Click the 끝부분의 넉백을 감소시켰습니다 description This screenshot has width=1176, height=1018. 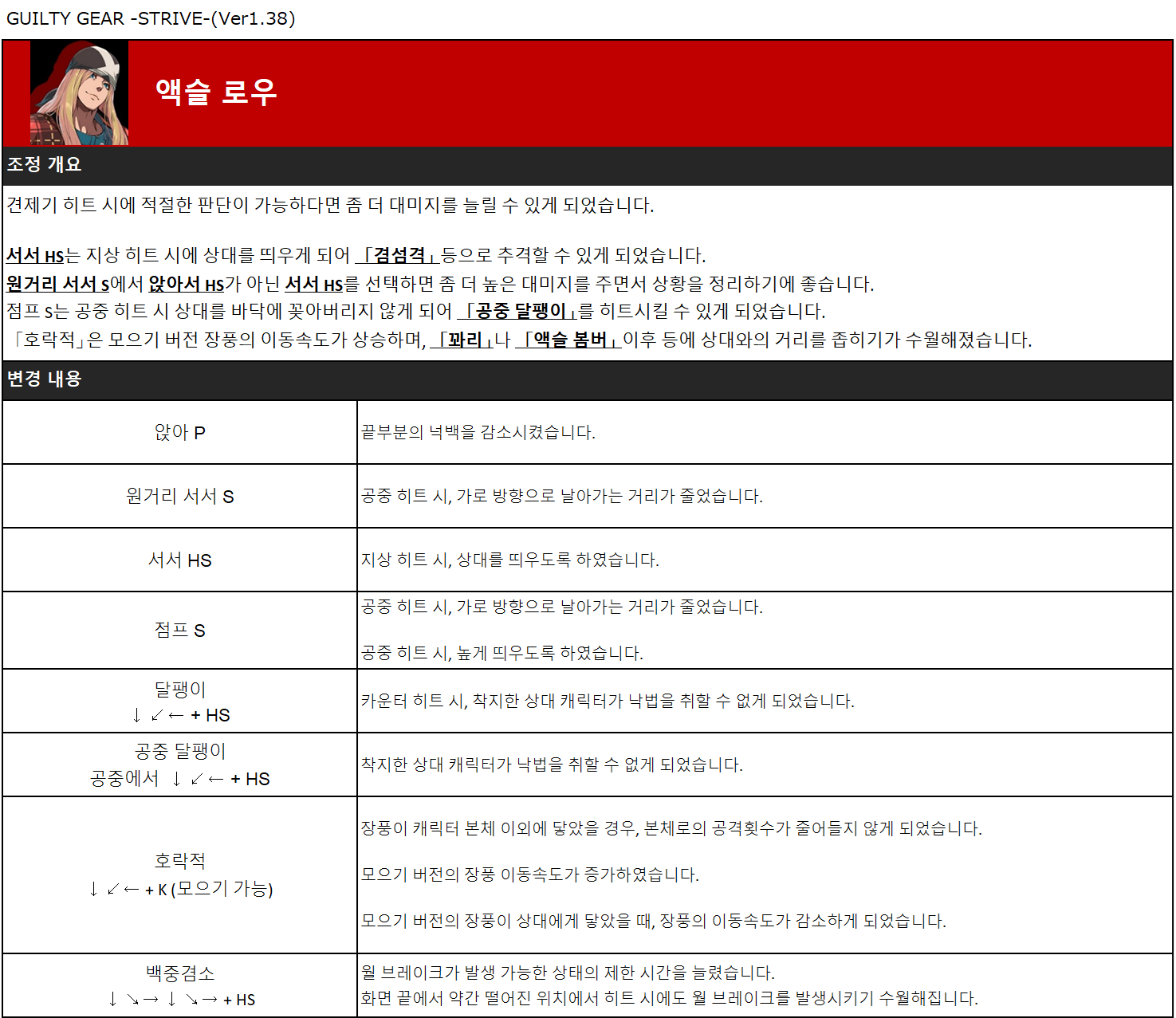(478, 433)
